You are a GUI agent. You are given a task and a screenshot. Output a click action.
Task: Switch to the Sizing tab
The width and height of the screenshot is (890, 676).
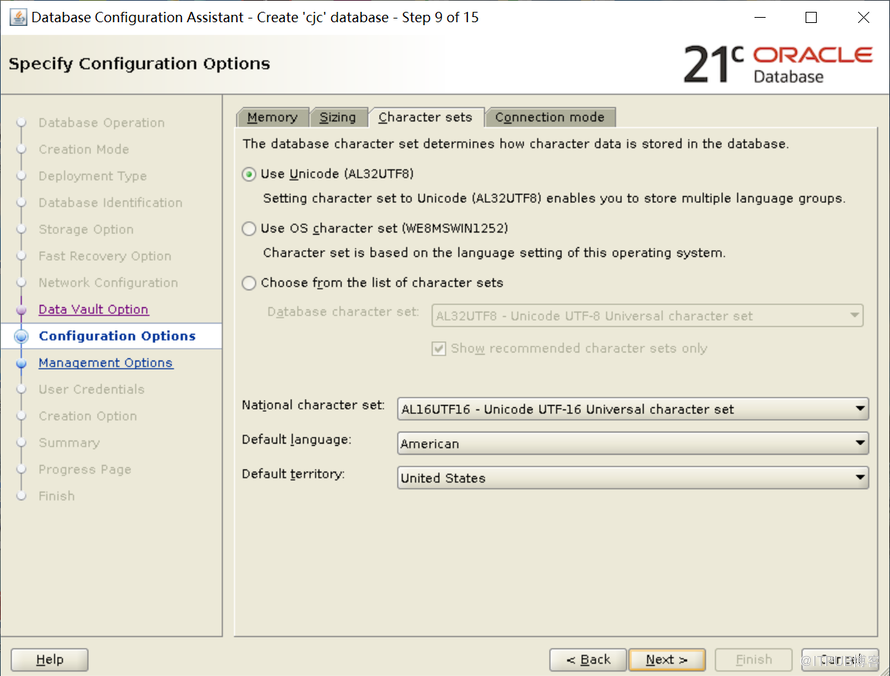pos(338,117)
